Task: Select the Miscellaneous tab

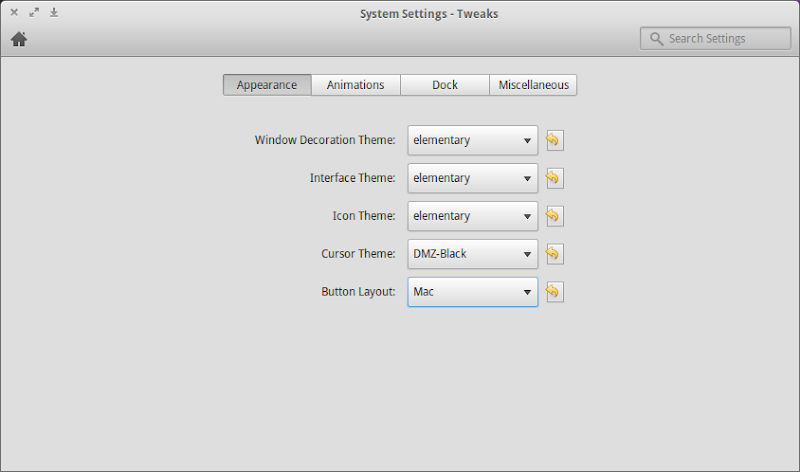Action: click(x=534, y=85)
